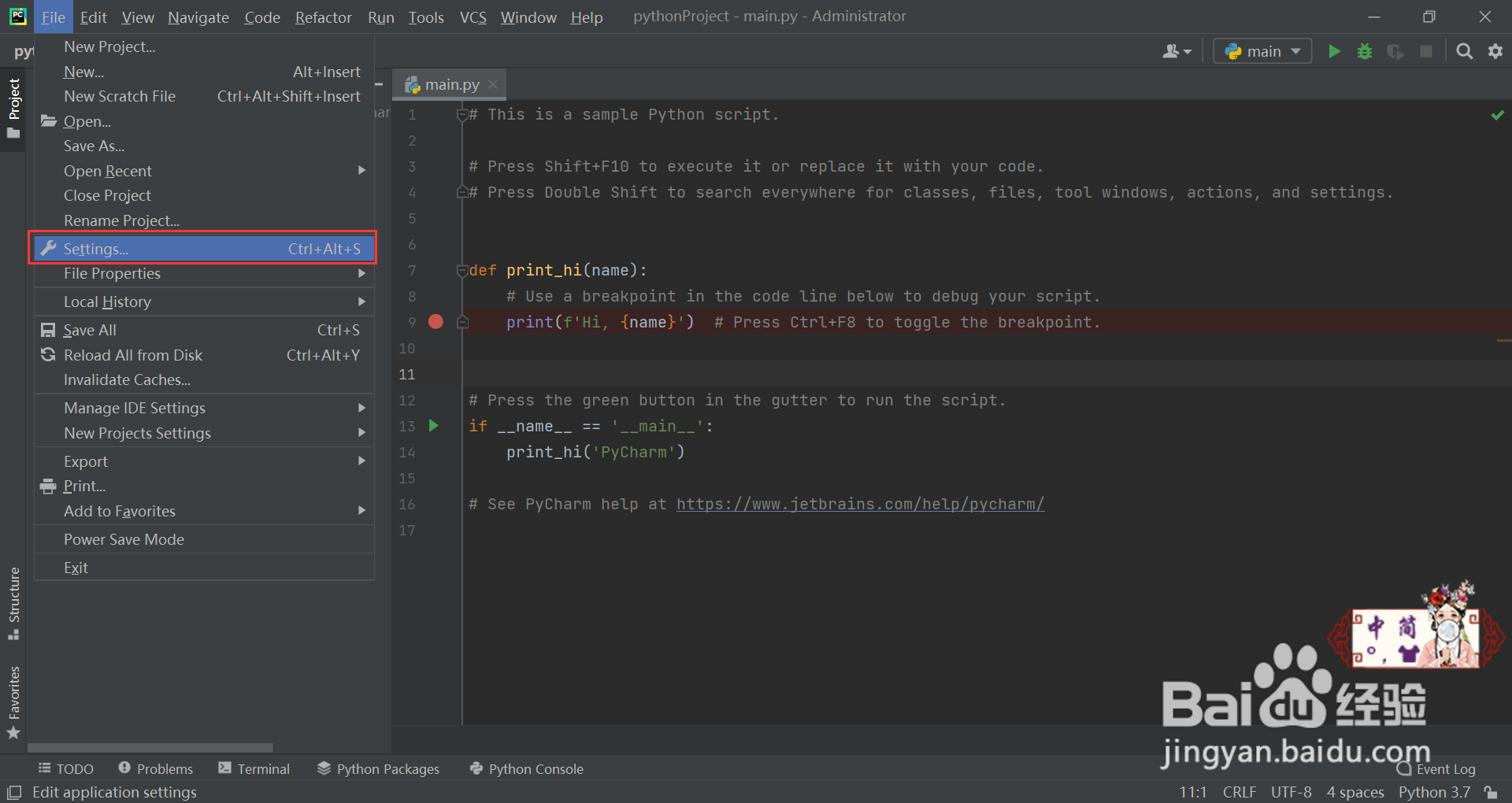Open the Structure tool window
Screen dimensions: 1512x803
coord(13,603)
